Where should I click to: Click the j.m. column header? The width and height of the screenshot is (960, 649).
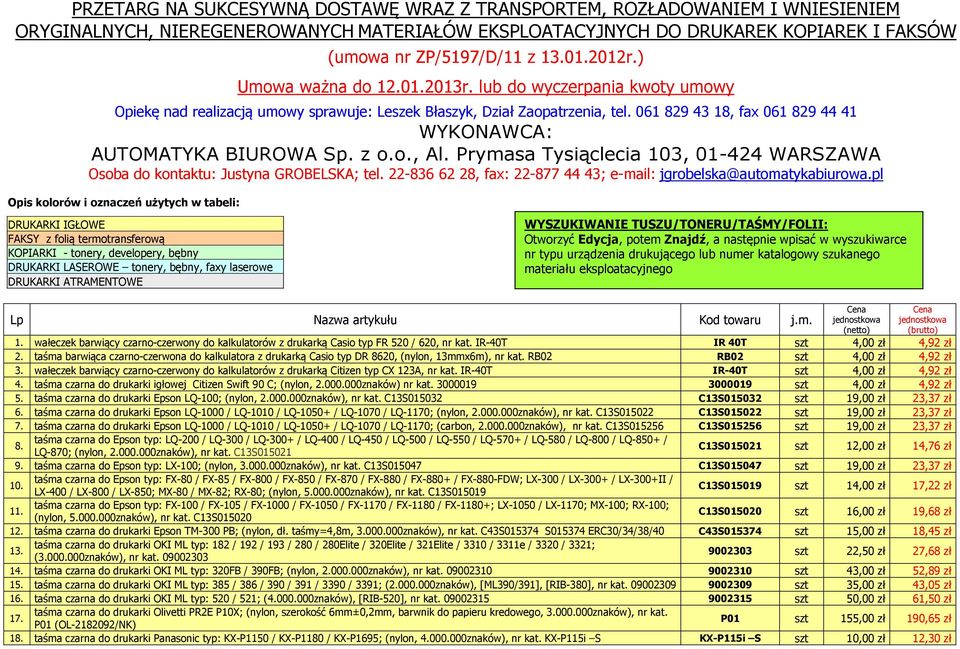[x=801, y=320]
